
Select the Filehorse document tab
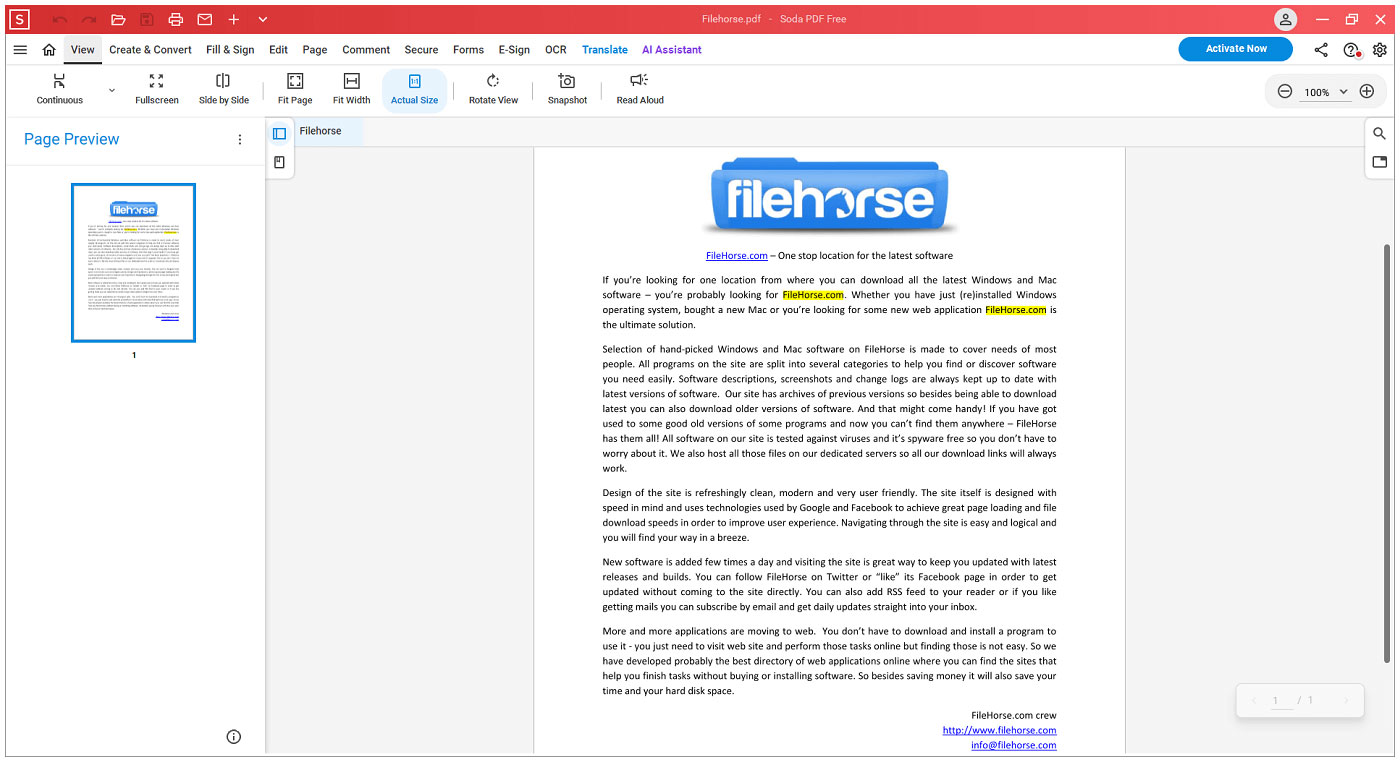point(320,131)
